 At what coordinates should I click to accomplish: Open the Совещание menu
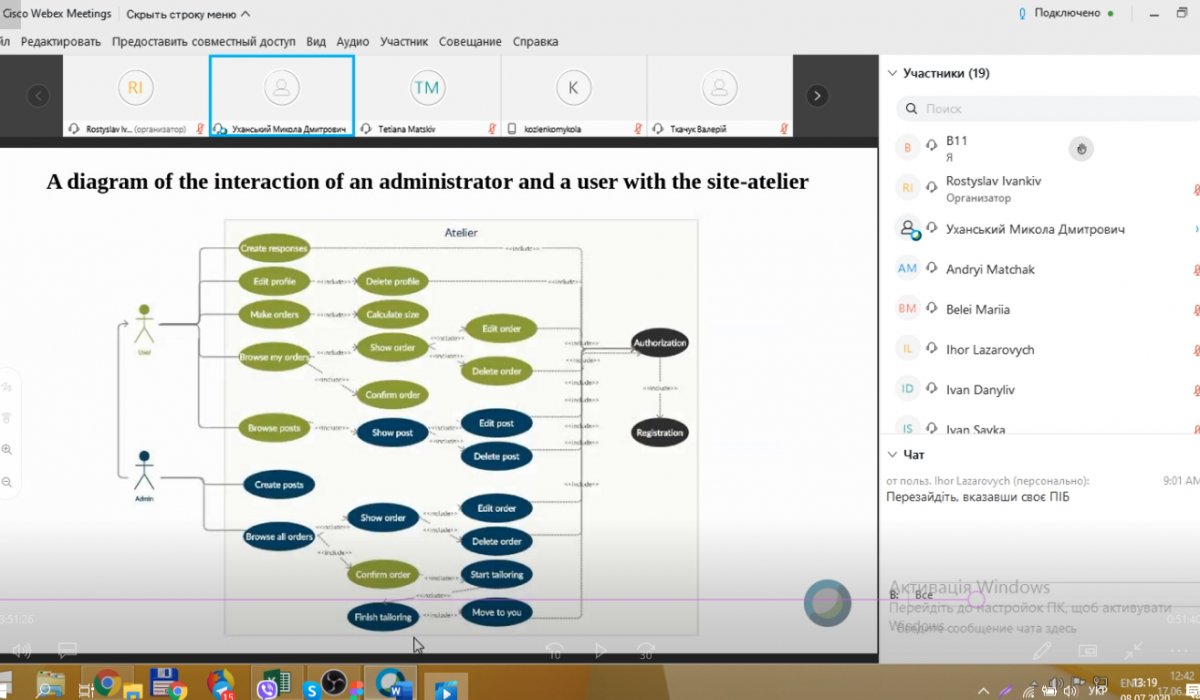470,42
